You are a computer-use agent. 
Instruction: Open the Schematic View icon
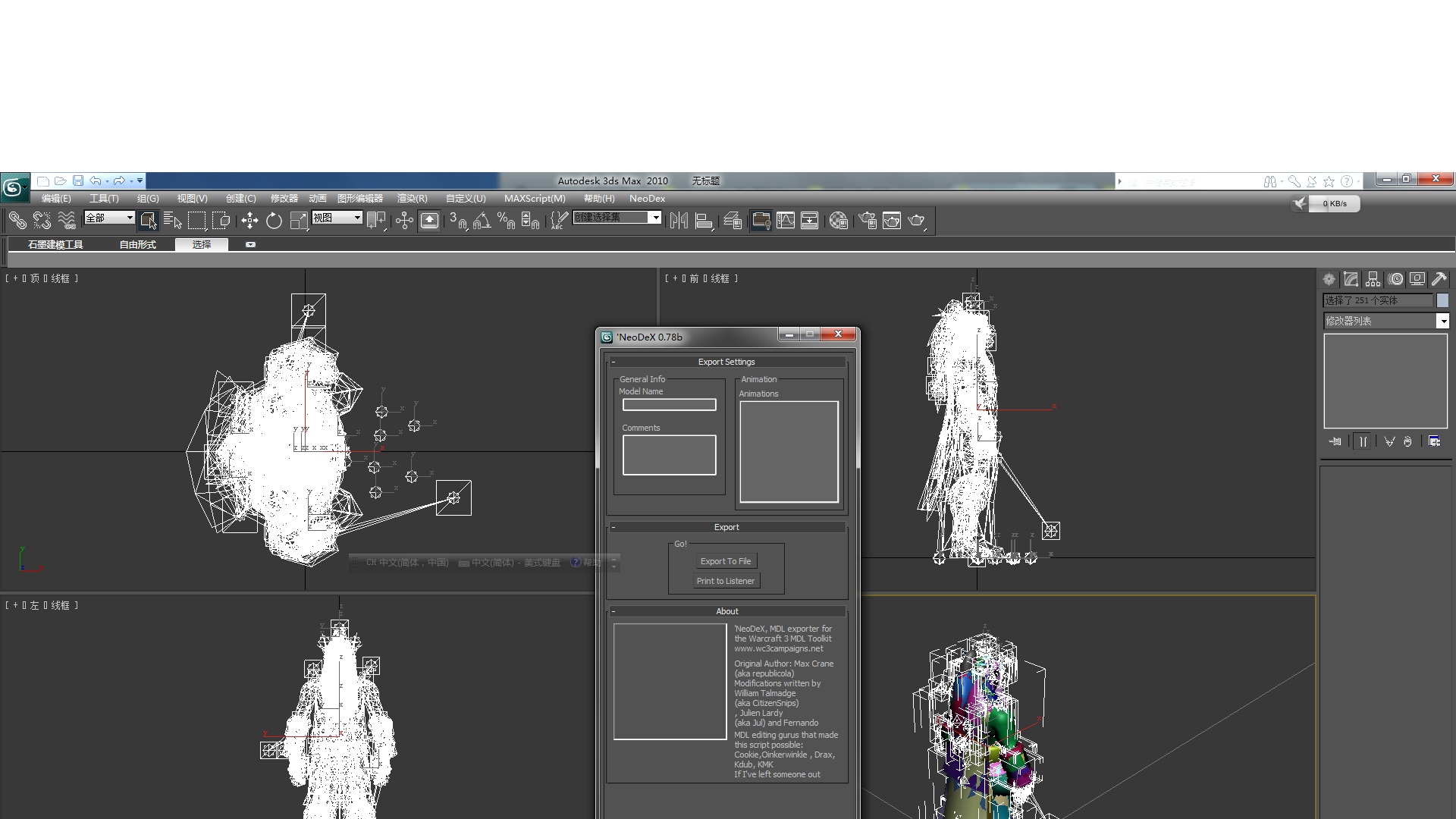[x=810, y=221]
